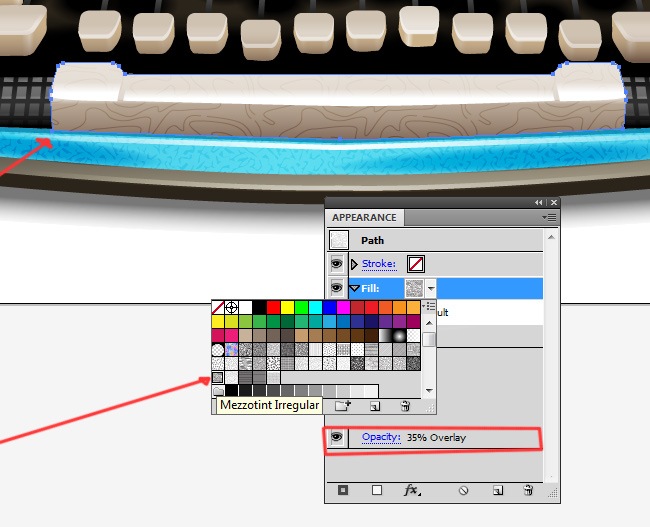650x527 pixels.
Task: Select the Mezzotint Irregular pattern swatch
Action: [x=218, y=377]
